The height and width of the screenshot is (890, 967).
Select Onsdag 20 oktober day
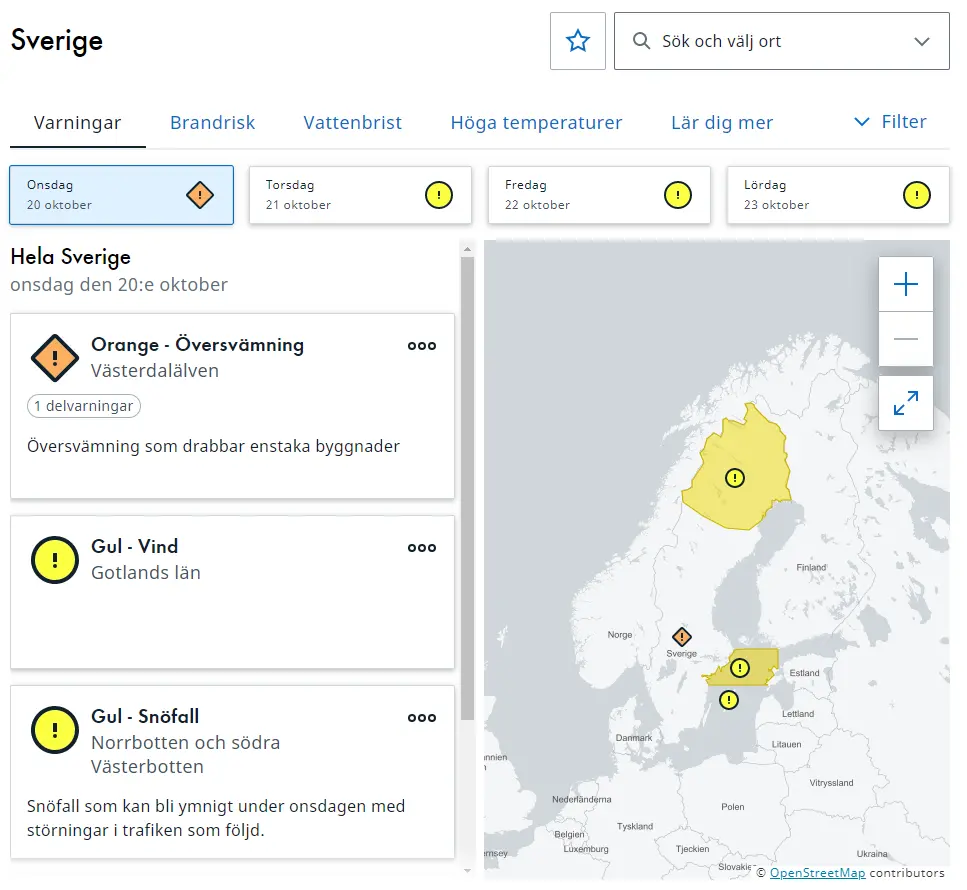tap(121, 195)
